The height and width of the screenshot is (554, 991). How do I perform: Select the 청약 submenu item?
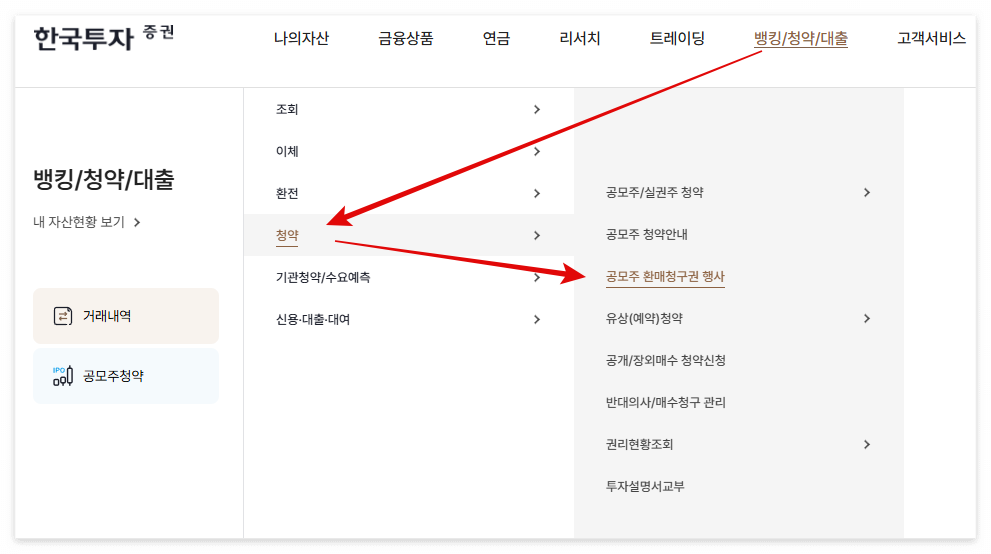pyautogui.click(x=287, y=236)
